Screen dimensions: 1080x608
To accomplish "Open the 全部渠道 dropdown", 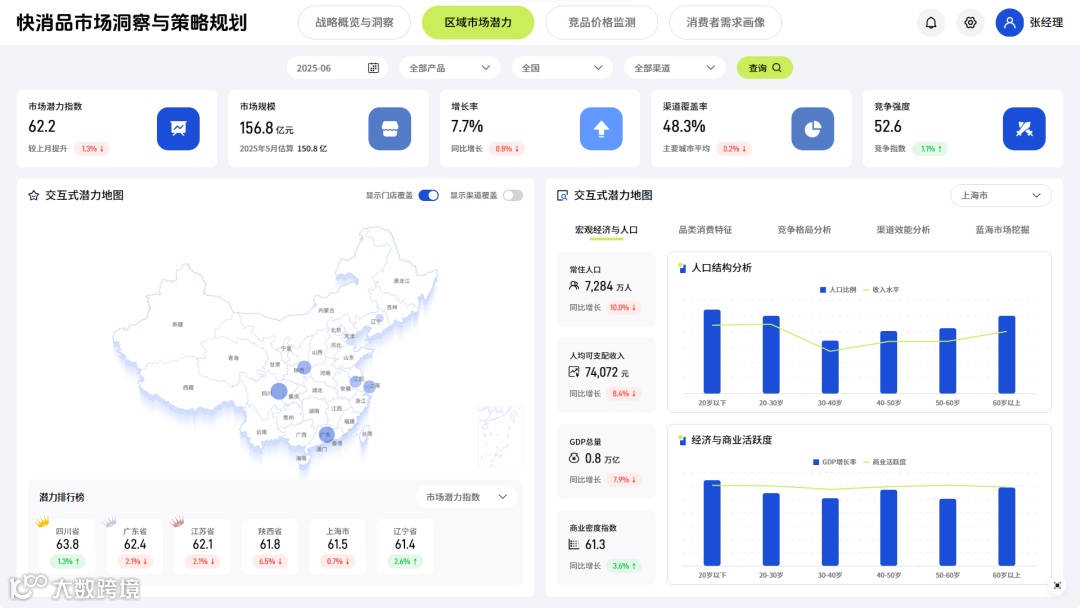I will 674,67.
